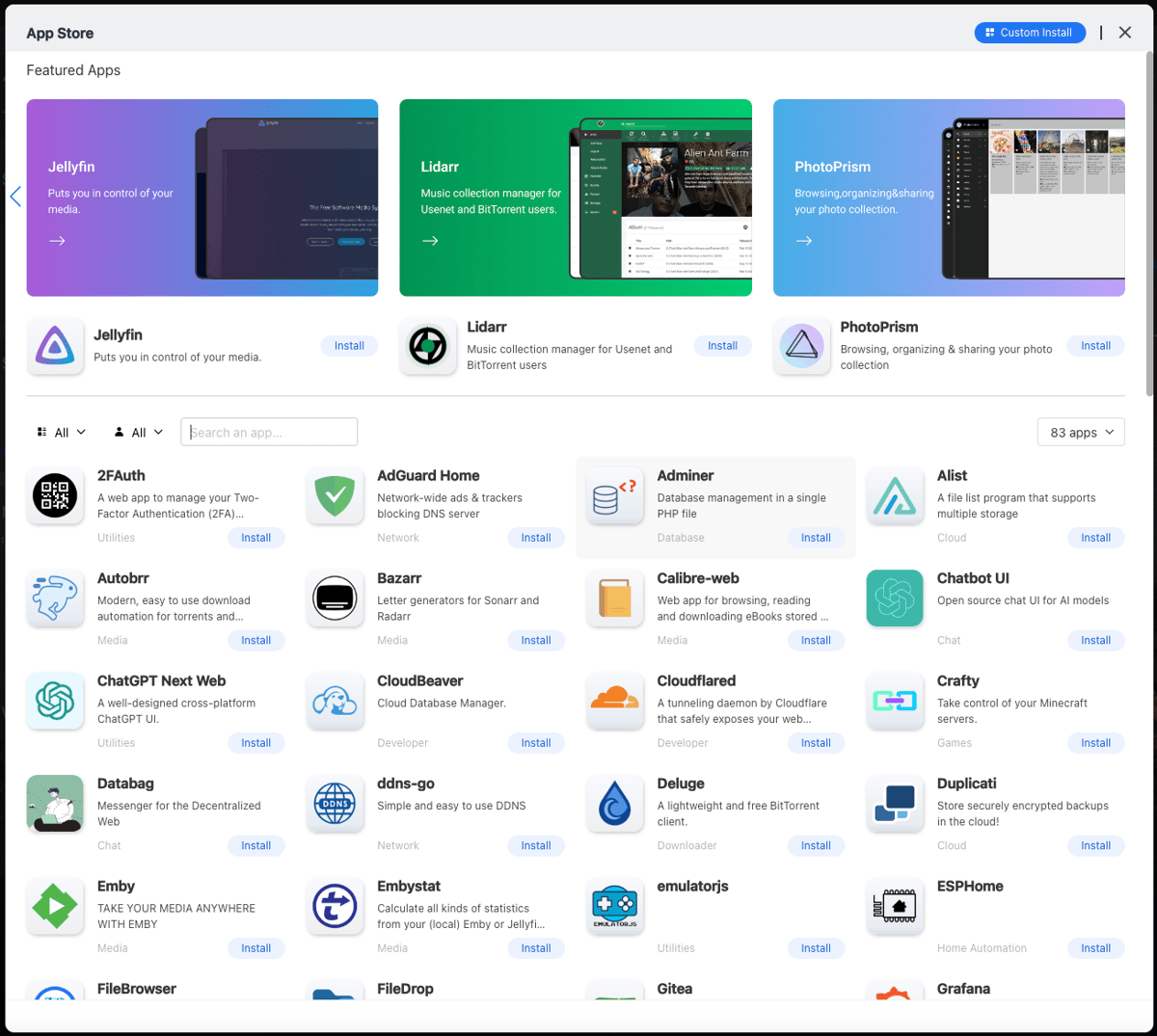Install the 2FAuth app

point(256,538)
